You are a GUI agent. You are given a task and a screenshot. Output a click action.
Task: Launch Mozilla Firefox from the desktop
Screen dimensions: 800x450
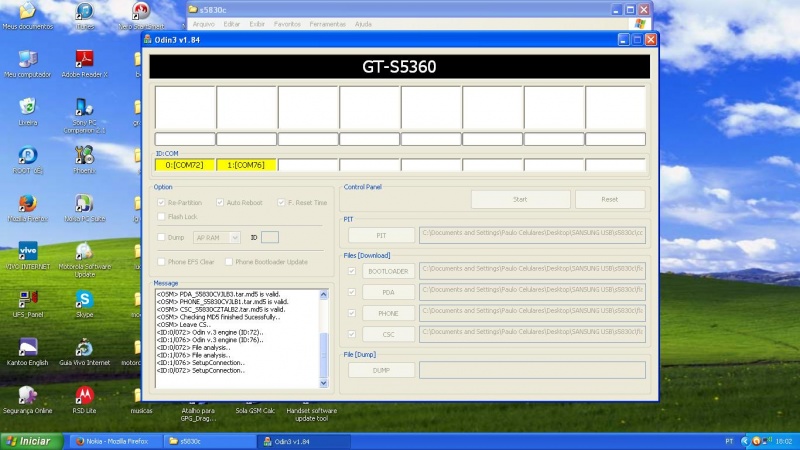[28, 208]
